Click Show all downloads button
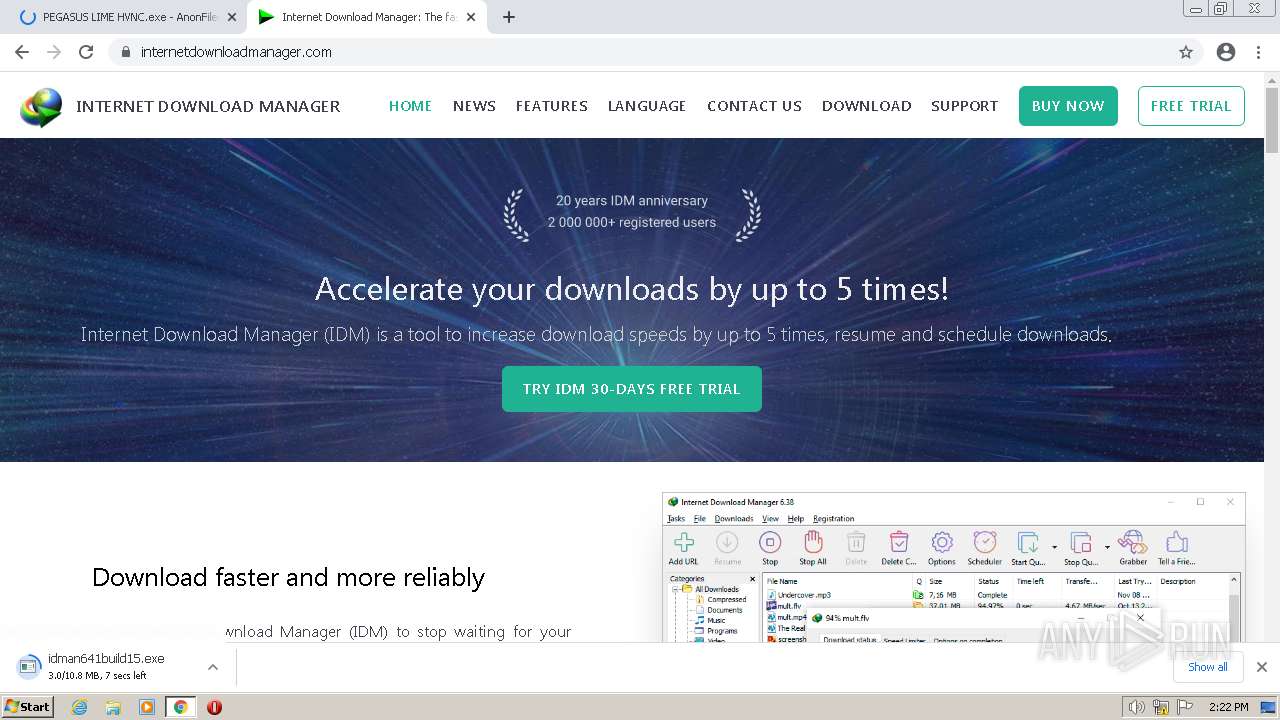Screen dimensions: 1280x720 1208,667
